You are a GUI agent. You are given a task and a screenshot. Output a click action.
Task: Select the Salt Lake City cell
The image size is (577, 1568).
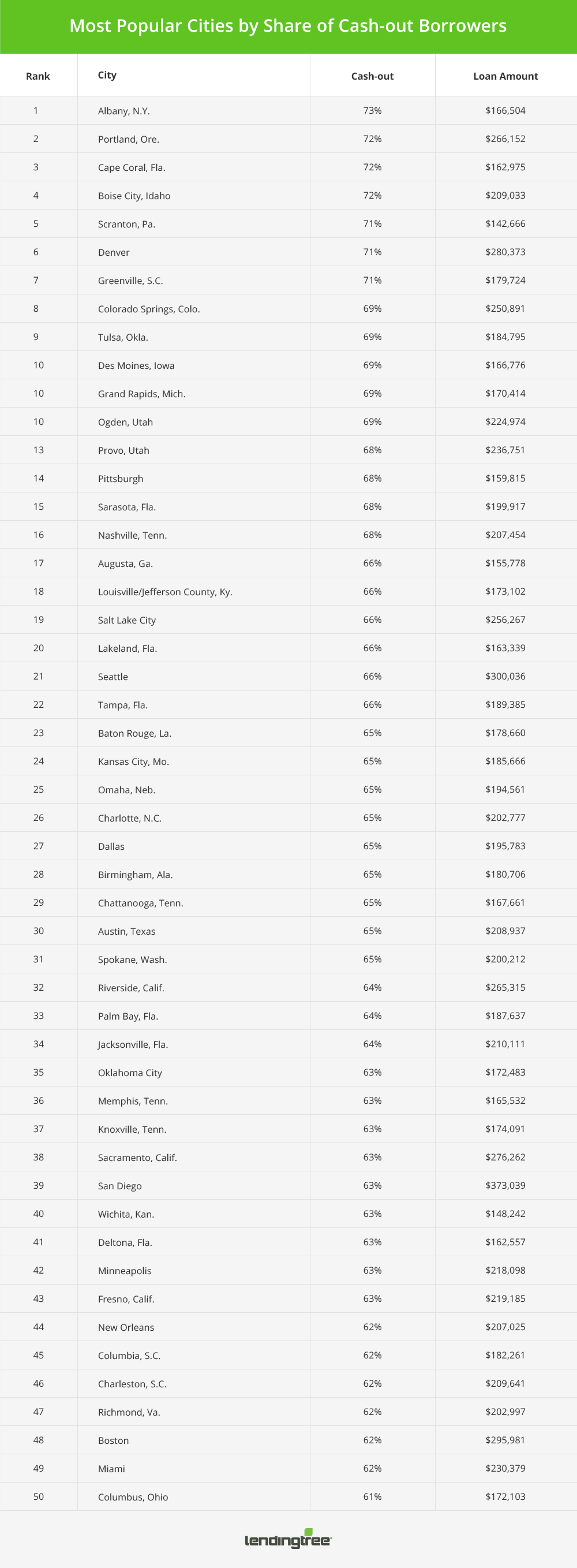tap(126, 619)
